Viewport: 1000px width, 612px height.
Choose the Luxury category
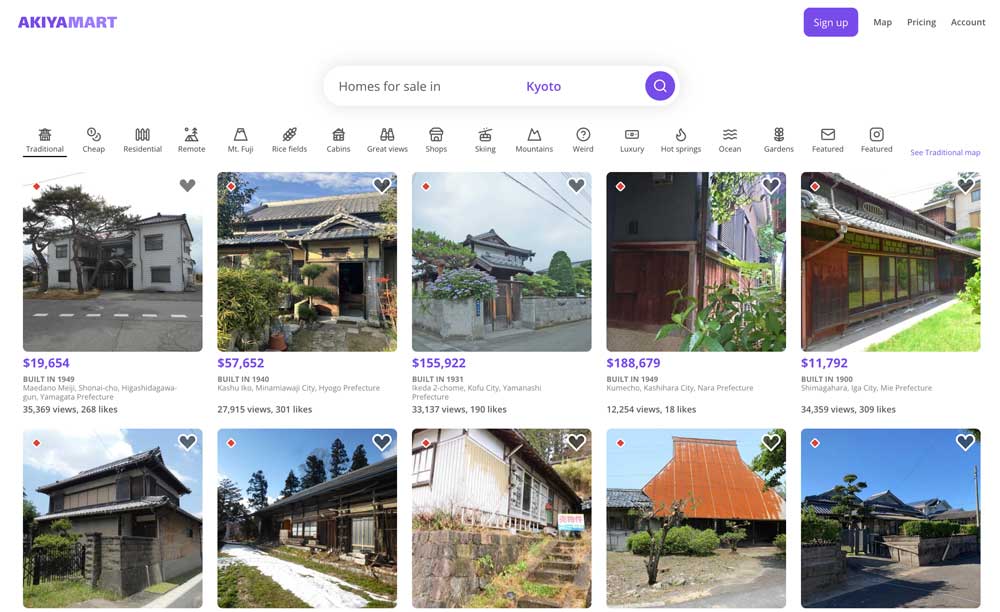click(632, 140)
